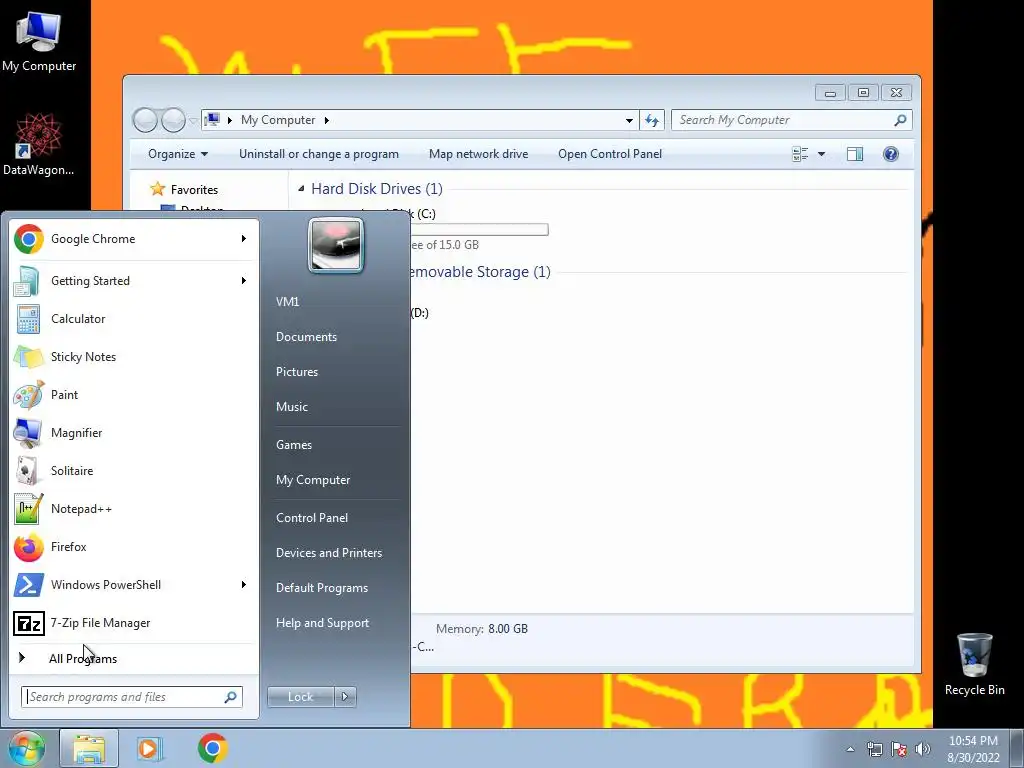Show hidden tray icons arrow
This screenshot has height=768, width=1024.
850,749
